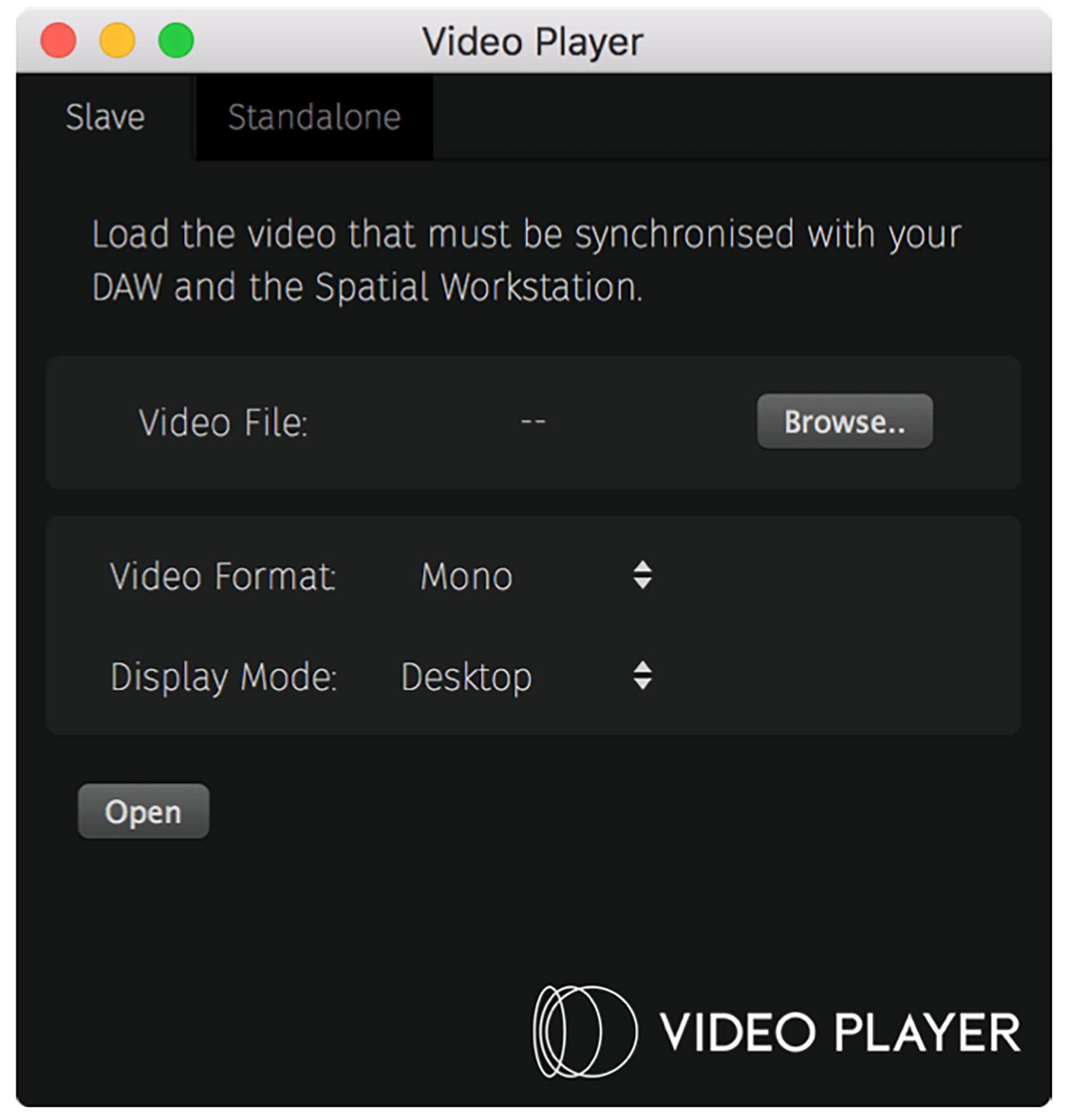Viewport: 1065px width, 1120px height.
Task: Click the VIDEO PLAYER logo text
Action: click(840, 1032)
